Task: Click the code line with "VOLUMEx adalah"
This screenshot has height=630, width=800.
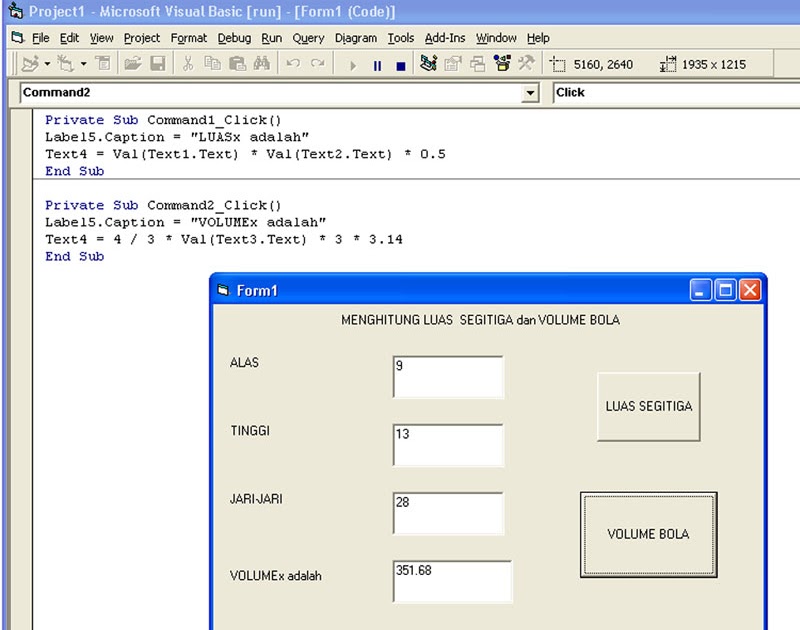Action: coord(185,222)
